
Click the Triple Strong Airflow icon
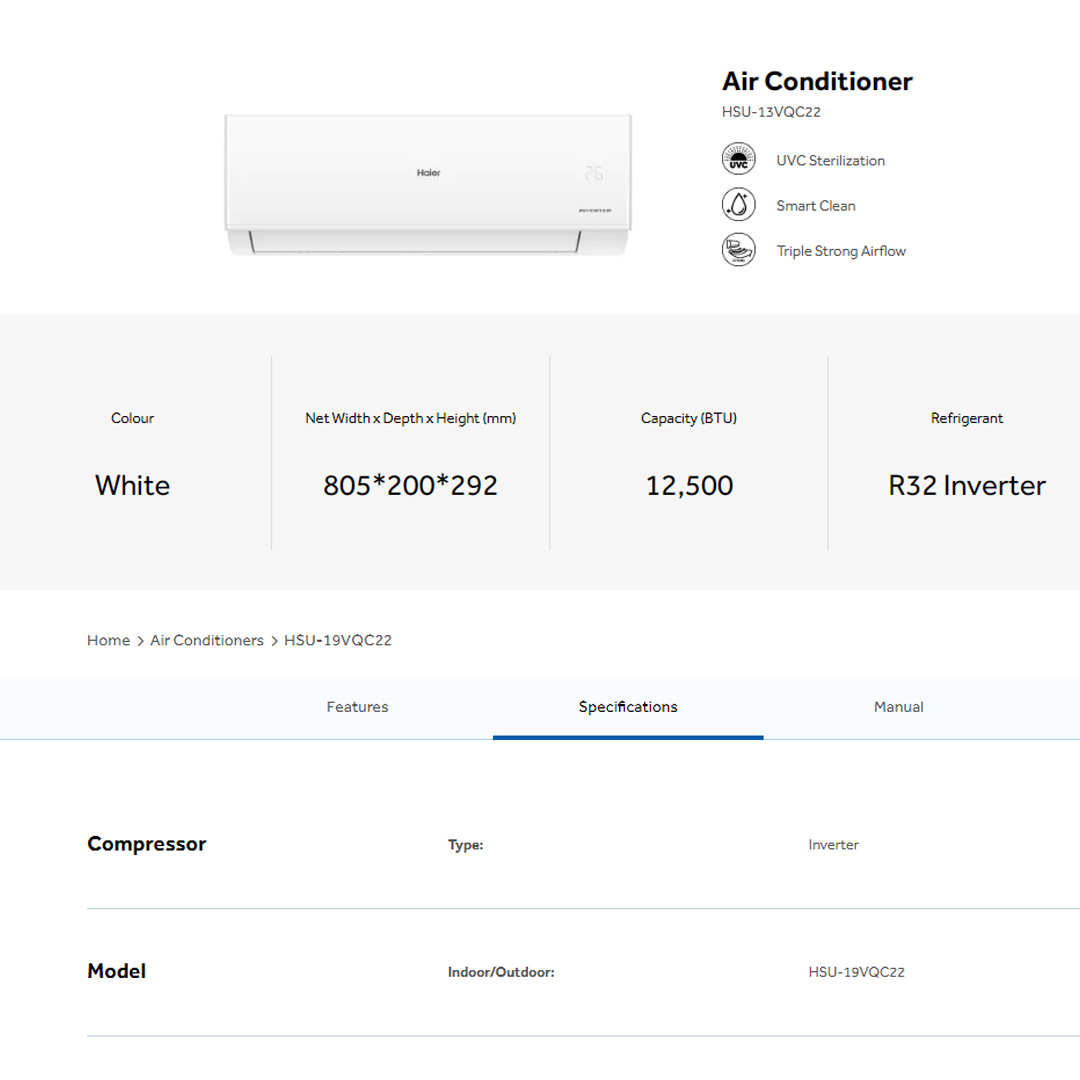click(x=739, y=249)
